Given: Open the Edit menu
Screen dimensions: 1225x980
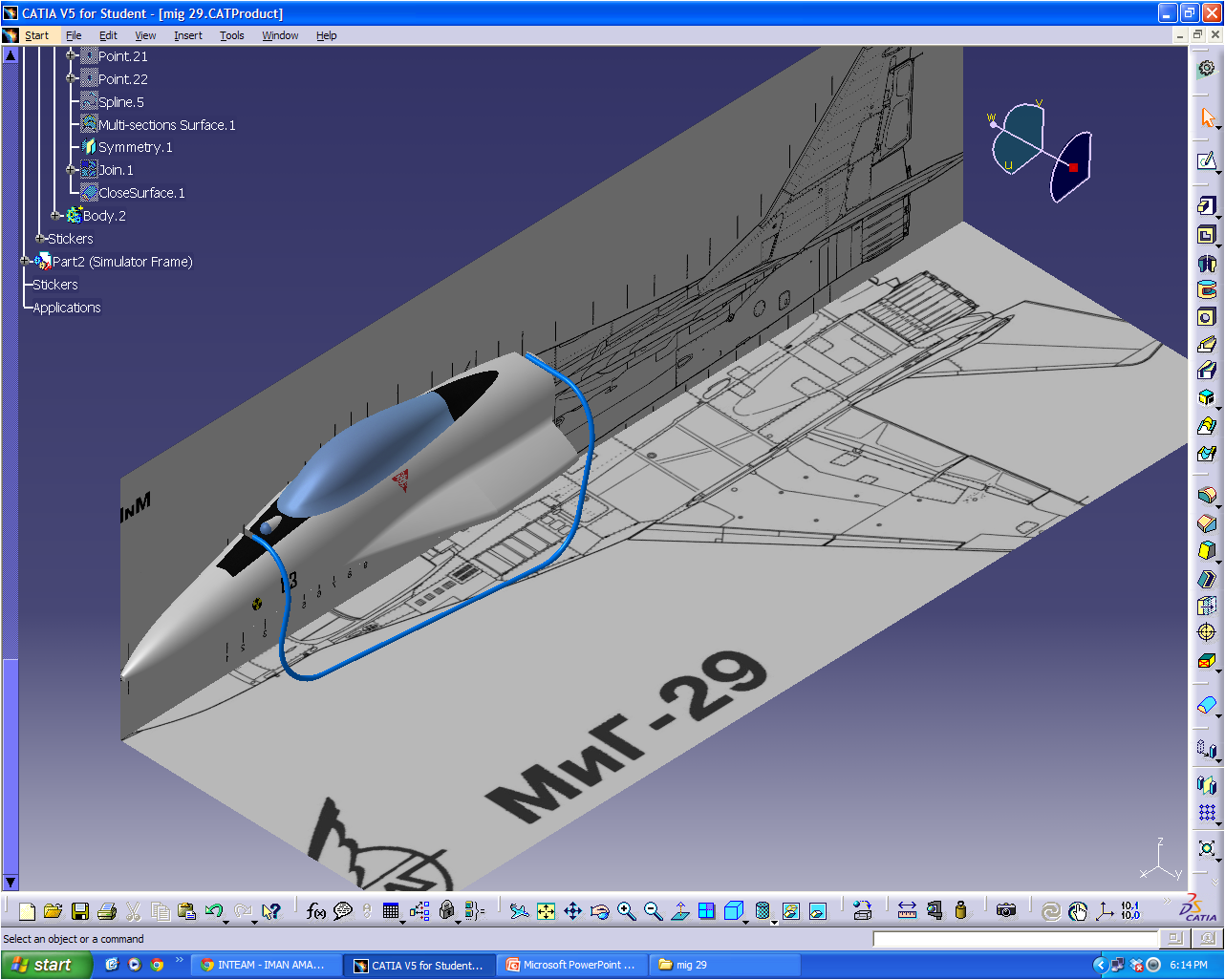Looking at the screenshot, I should [x=108, y=35].
